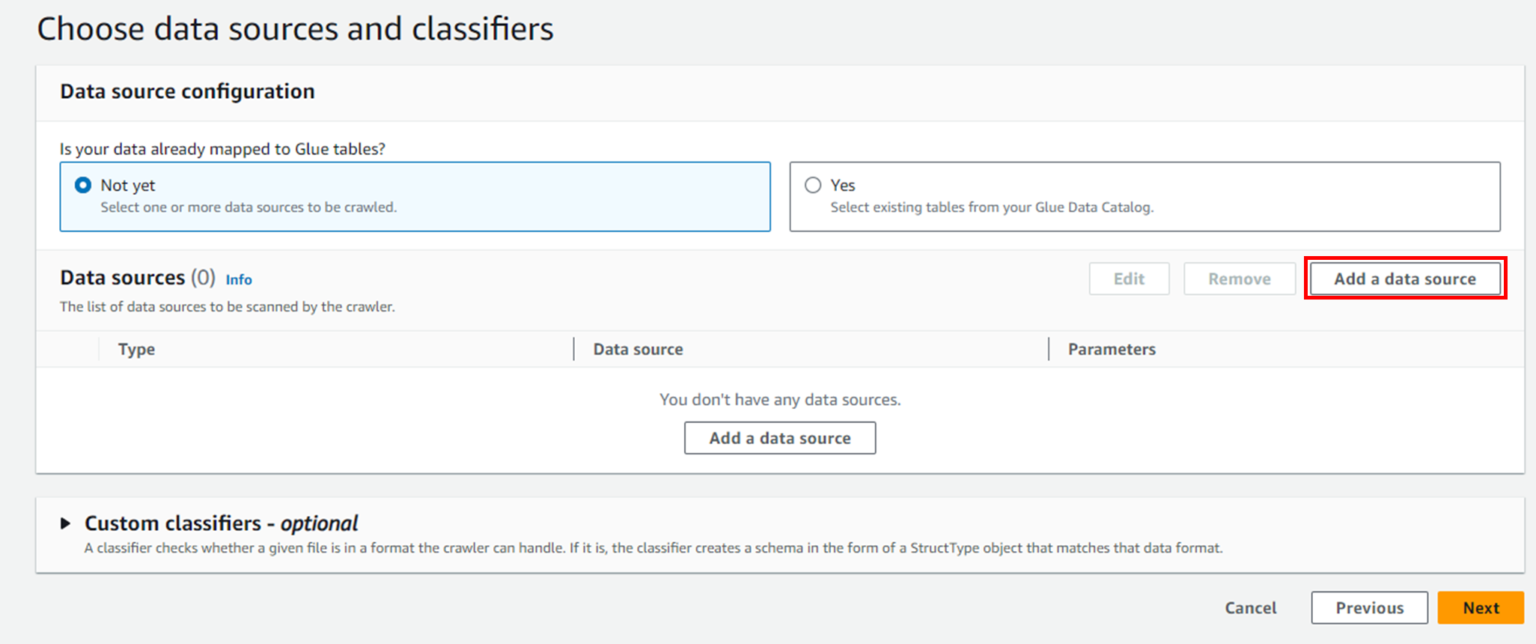Click the divider between Type and Data source columns
Screen dimensions: 1536x644
(x=574, y=349)
